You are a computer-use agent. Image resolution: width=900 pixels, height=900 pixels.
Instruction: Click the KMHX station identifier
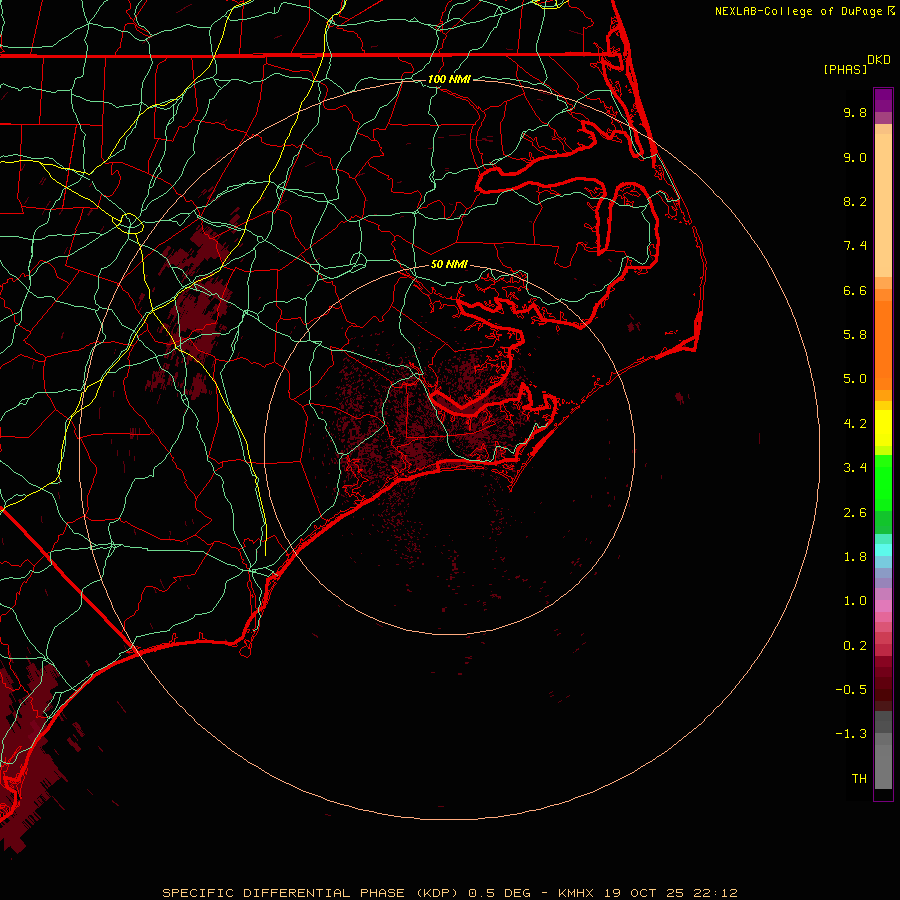[576, 893]
